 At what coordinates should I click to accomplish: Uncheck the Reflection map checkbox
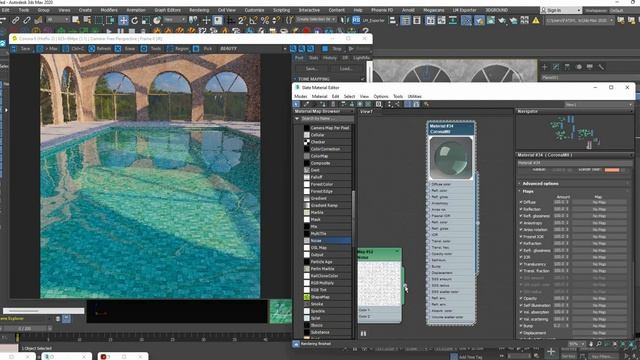pyautogui.click(x=521, y=209)
